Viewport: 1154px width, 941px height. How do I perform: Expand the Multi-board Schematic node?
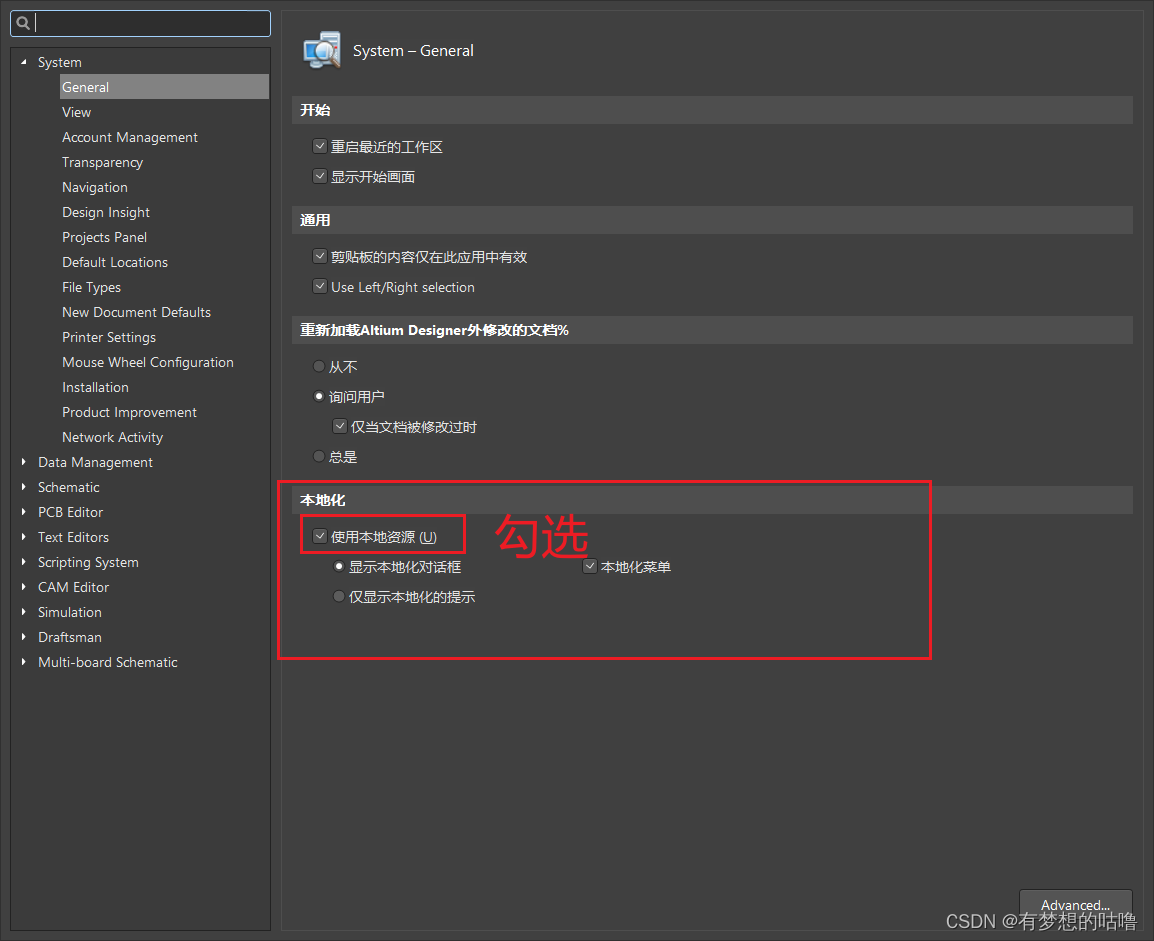(x=24, y=662)
